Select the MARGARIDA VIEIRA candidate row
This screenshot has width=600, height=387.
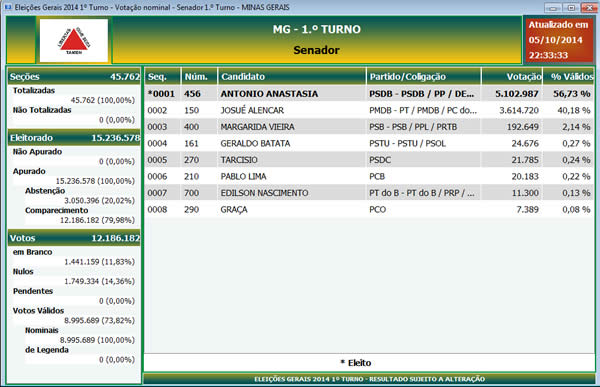point(369,127)
